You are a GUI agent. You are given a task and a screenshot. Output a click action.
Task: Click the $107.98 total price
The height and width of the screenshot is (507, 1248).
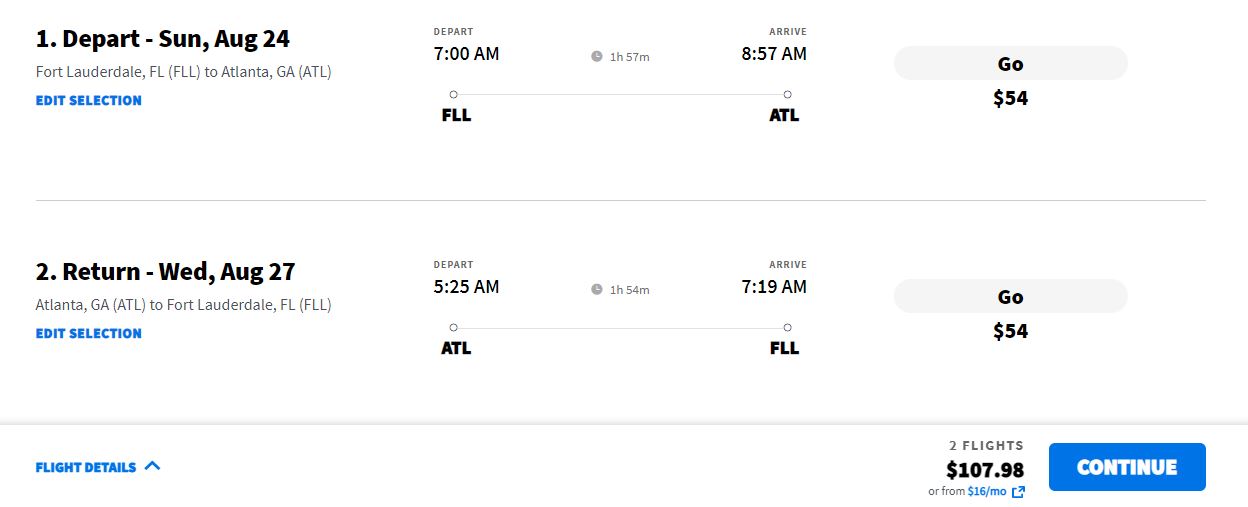[985, 469]
